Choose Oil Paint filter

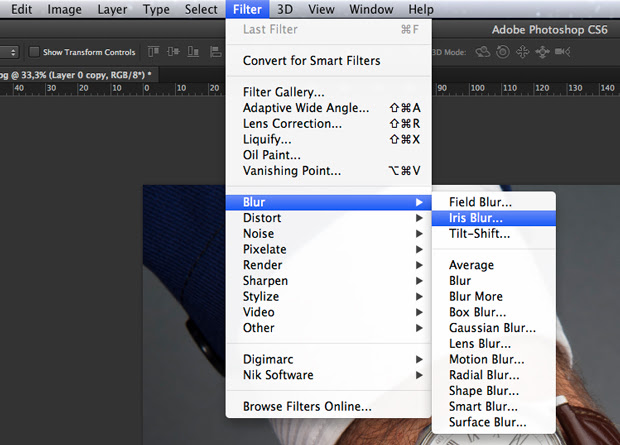(329, 155)
